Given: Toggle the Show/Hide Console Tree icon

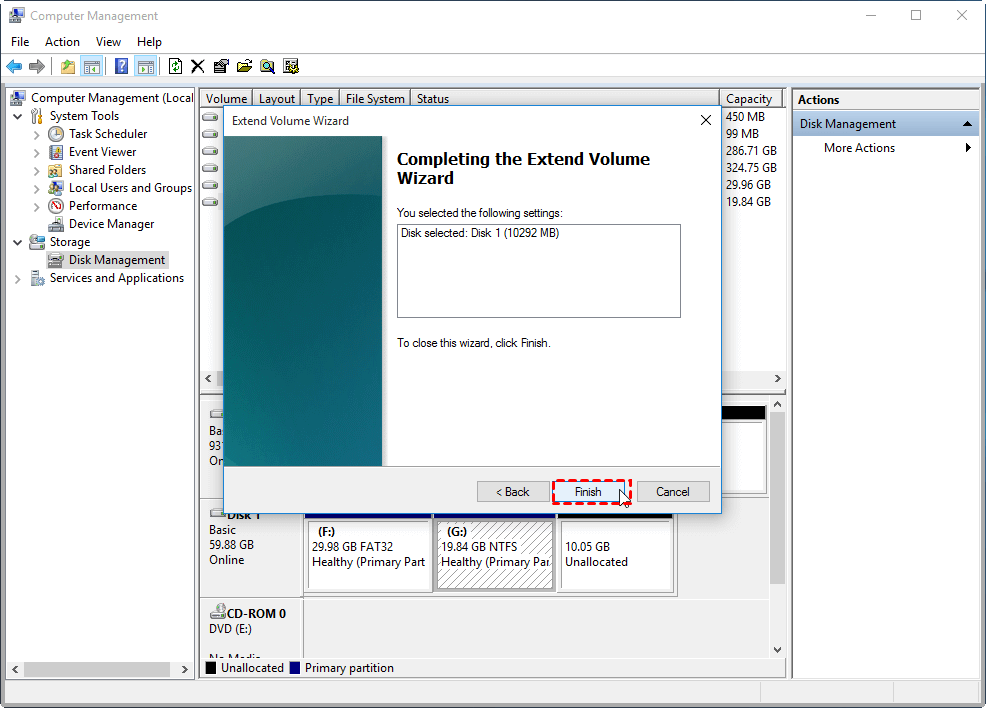Looking at the screenshot, I should [x=92, y=66].
